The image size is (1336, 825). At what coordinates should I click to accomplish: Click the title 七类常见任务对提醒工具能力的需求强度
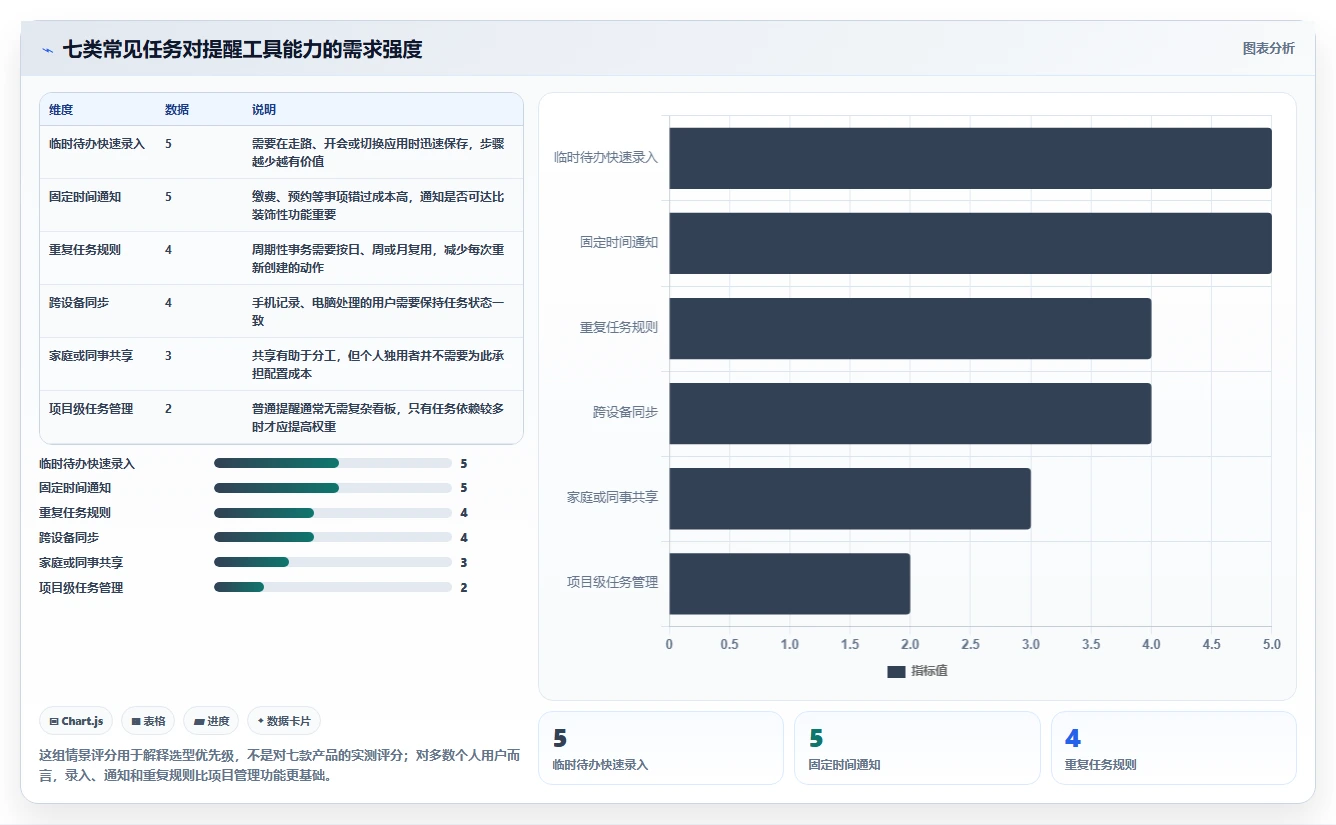[x=242, y=49]
